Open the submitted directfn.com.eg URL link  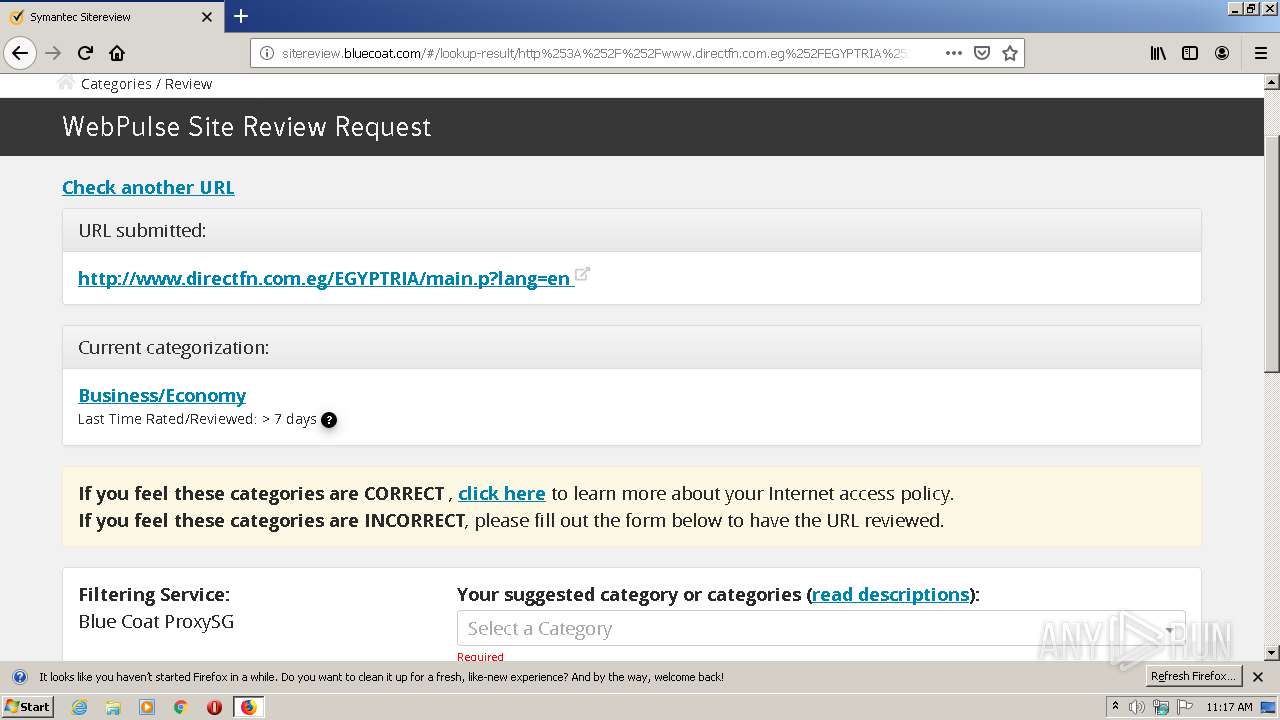click(x=324, y=278)
